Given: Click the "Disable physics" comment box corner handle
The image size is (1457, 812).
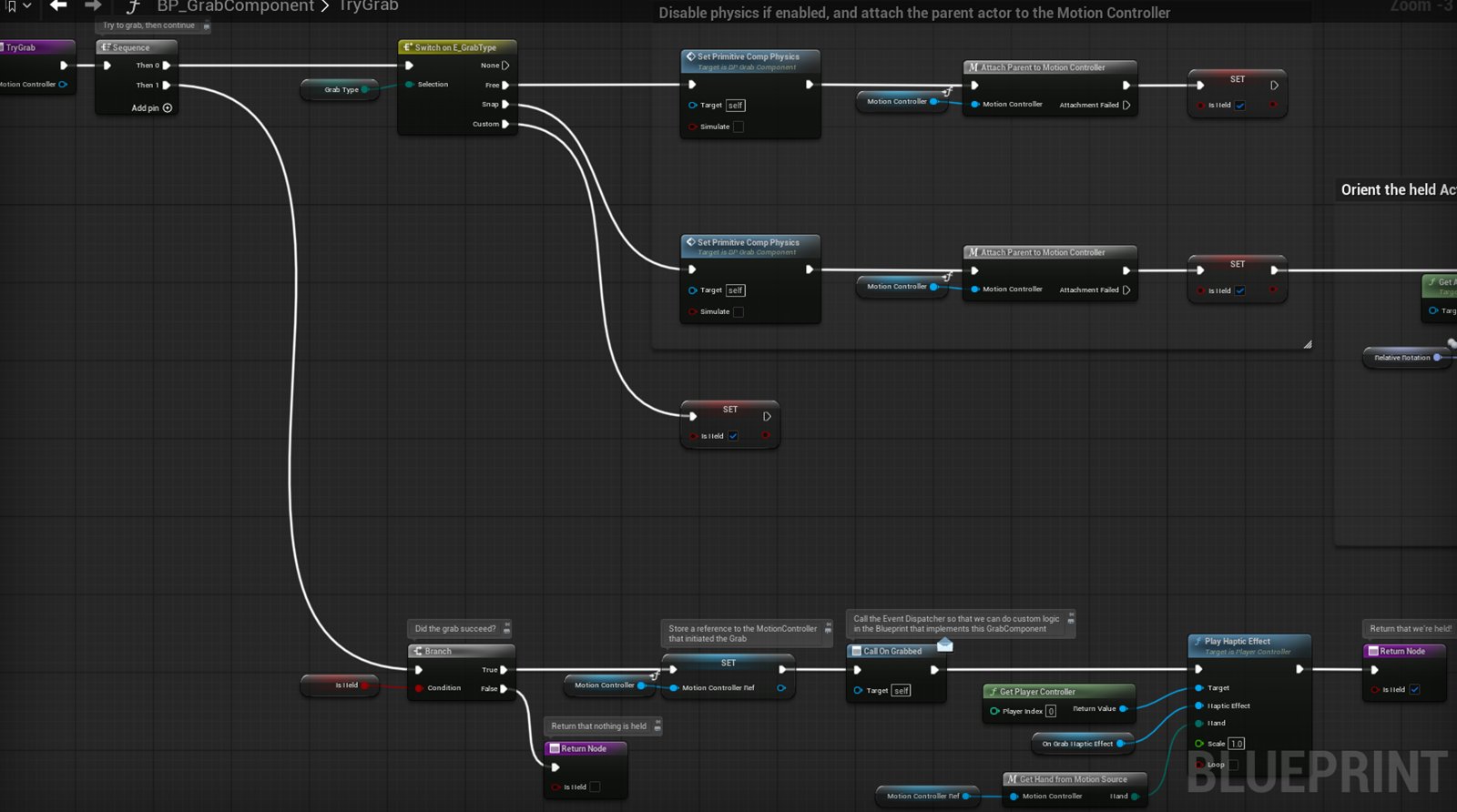Looking at the screenshot, I should (x=1308, y=345).
